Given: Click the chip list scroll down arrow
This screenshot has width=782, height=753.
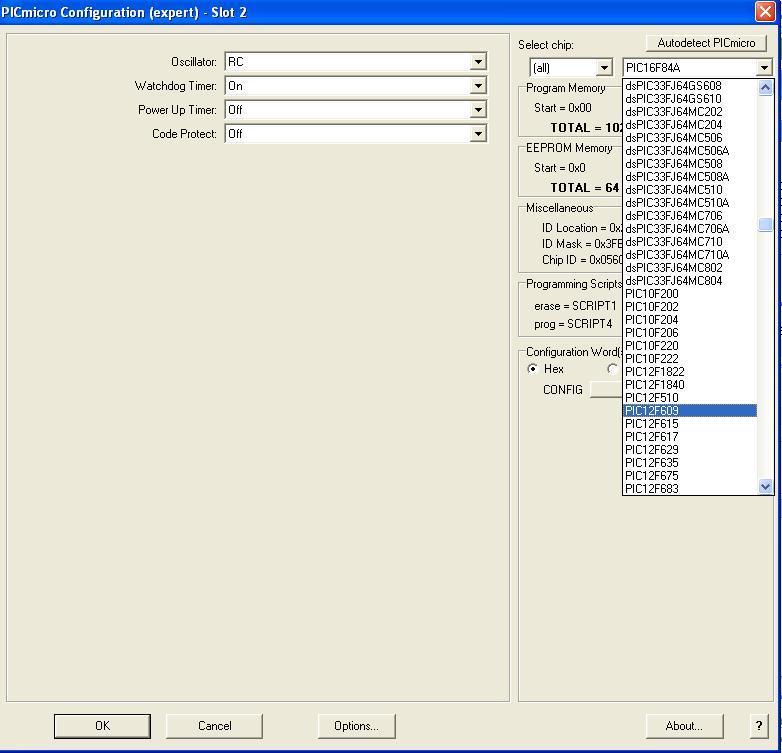Looking at the screenshot, I should pyautogui.click(x=766, y=486).
